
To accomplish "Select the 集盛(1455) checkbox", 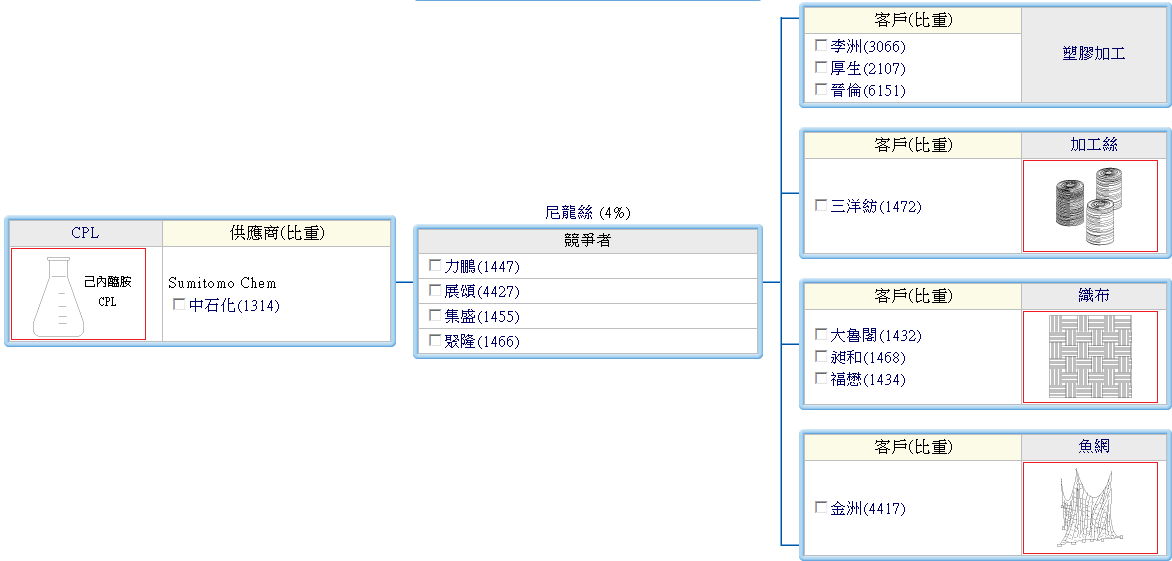I will 434,316.
